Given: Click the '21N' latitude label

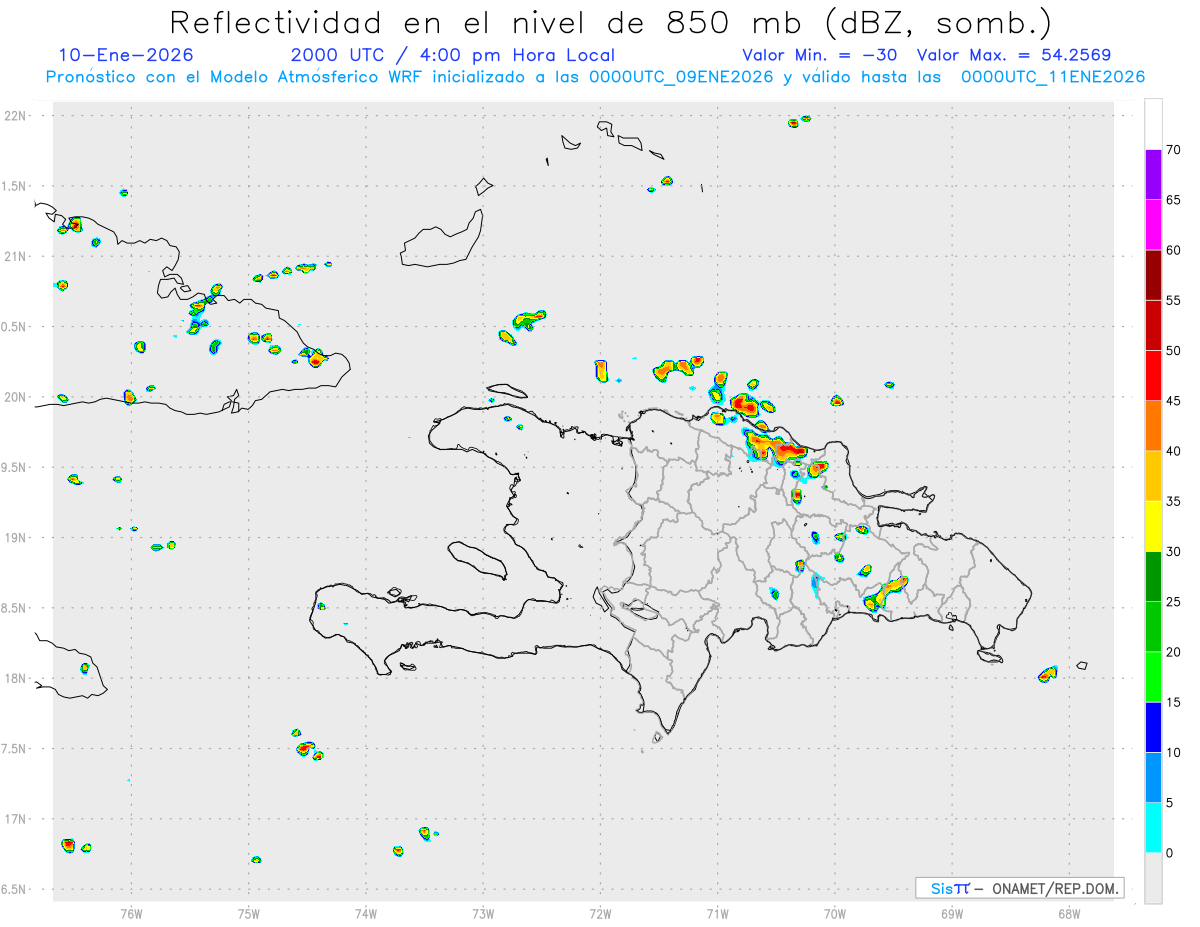Looking at the screenshot, I should click(16, 256).
